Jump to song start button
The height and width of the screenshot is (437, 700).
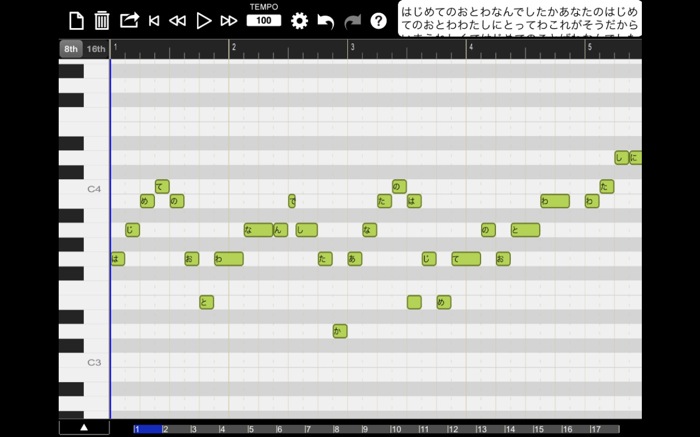tap(154, 21)
